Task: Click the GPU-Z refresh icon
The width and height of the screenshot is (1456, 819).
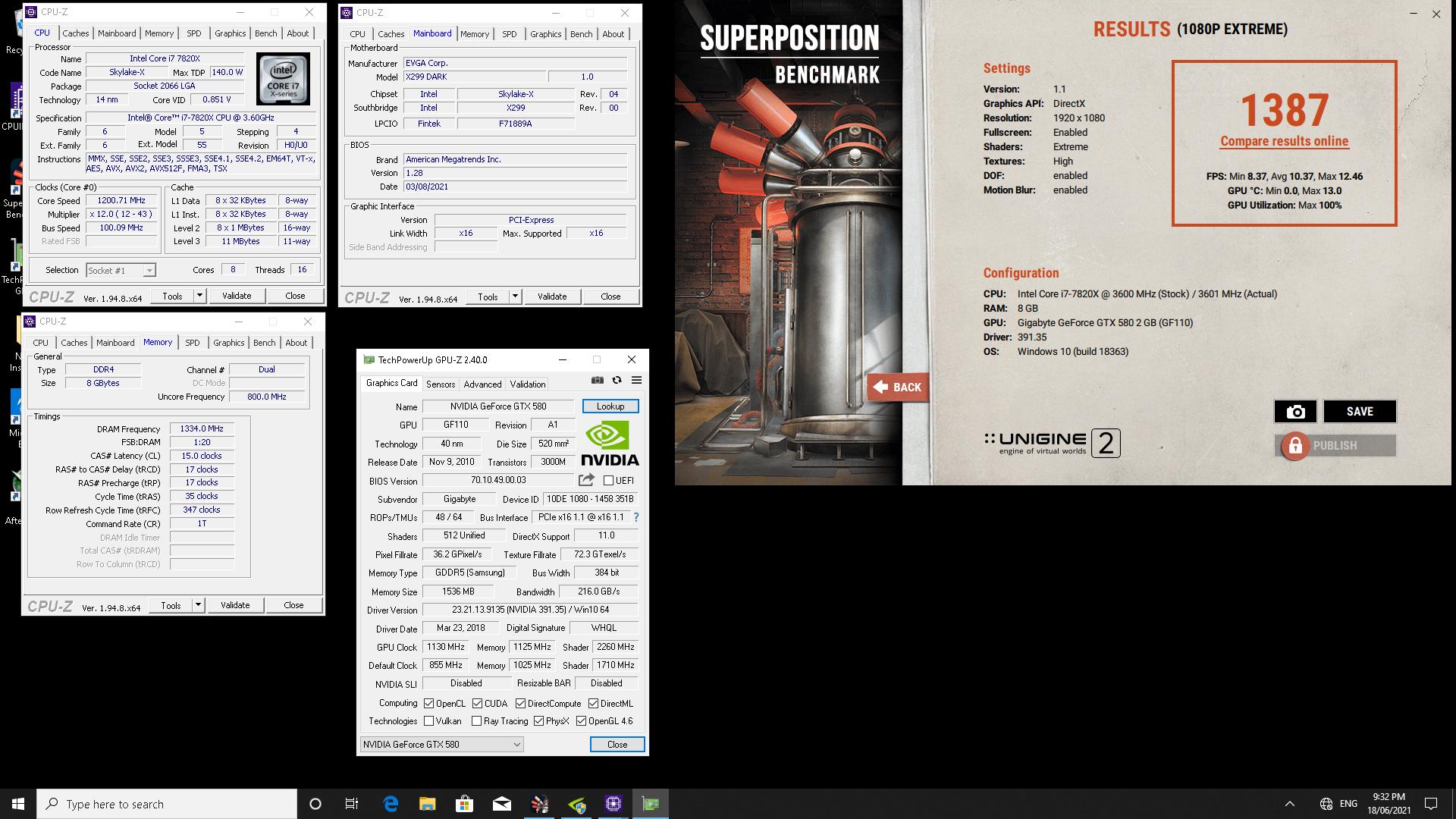Action: 617,380
